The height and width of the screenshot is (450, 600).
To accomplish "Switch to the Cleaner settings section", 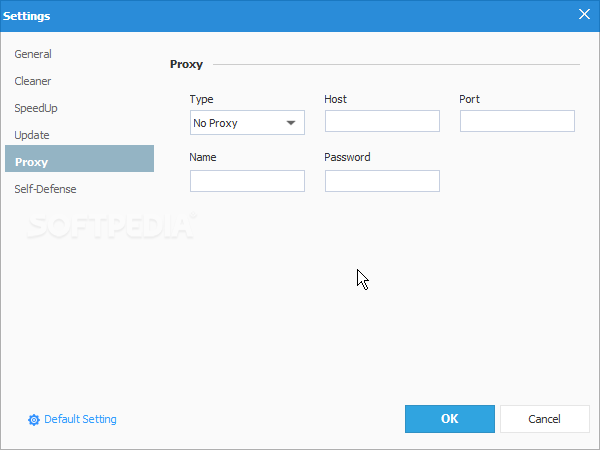I will pos(33,81).
